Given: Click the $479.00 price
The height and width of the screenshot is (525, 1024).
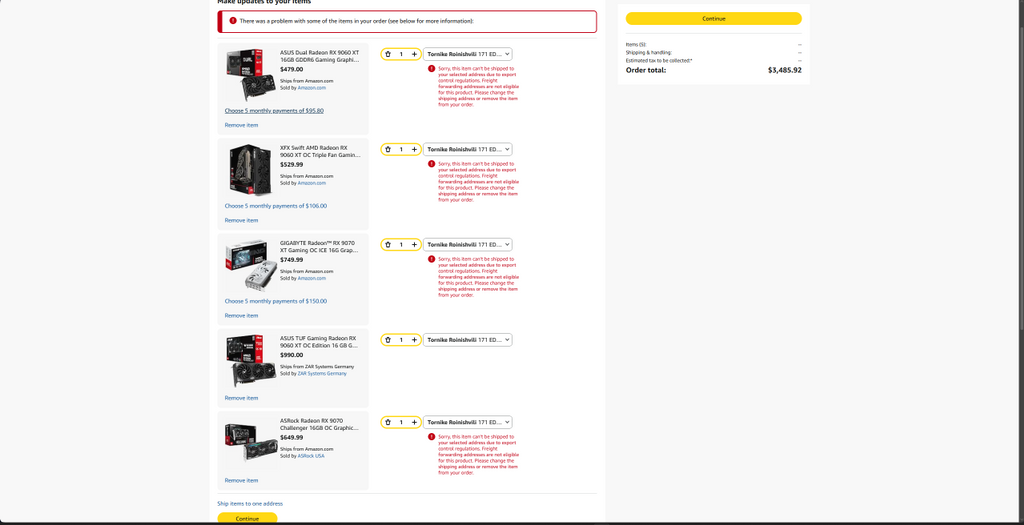Looking at the screenshot, I should coord(291,69).
